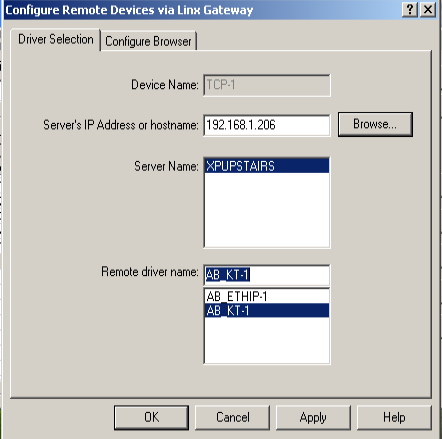
Task: Select the Driver Selection tab
Action: click(56, 39)
